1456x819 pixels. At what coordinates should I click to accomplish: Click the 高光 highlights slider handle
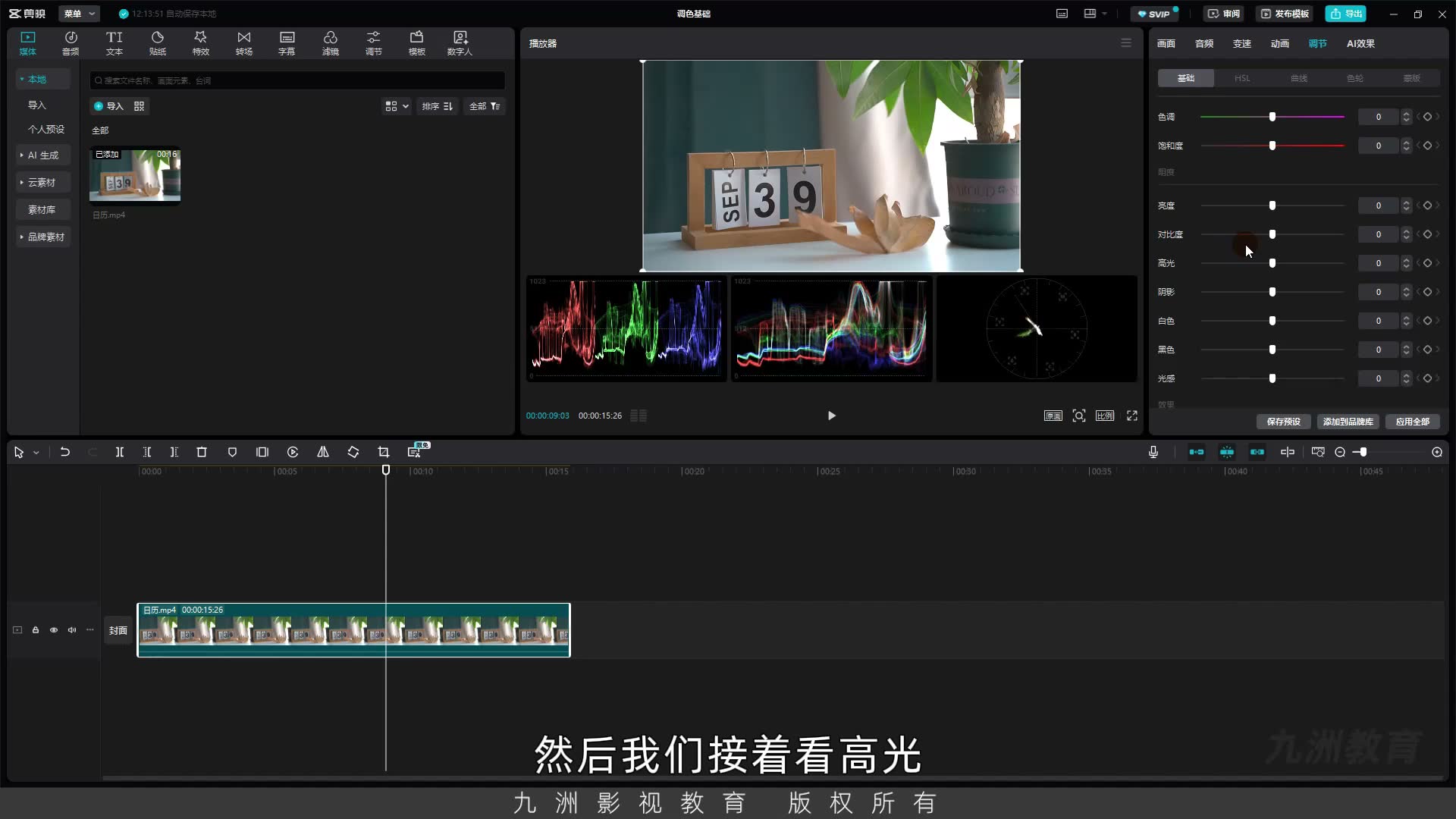coord(1272,263)
